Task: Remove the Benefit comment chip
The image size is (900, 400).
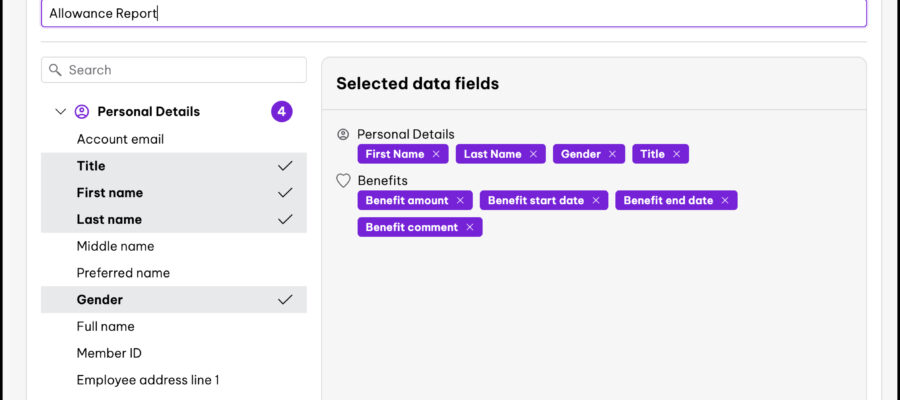Action: (x=470, y=227)
